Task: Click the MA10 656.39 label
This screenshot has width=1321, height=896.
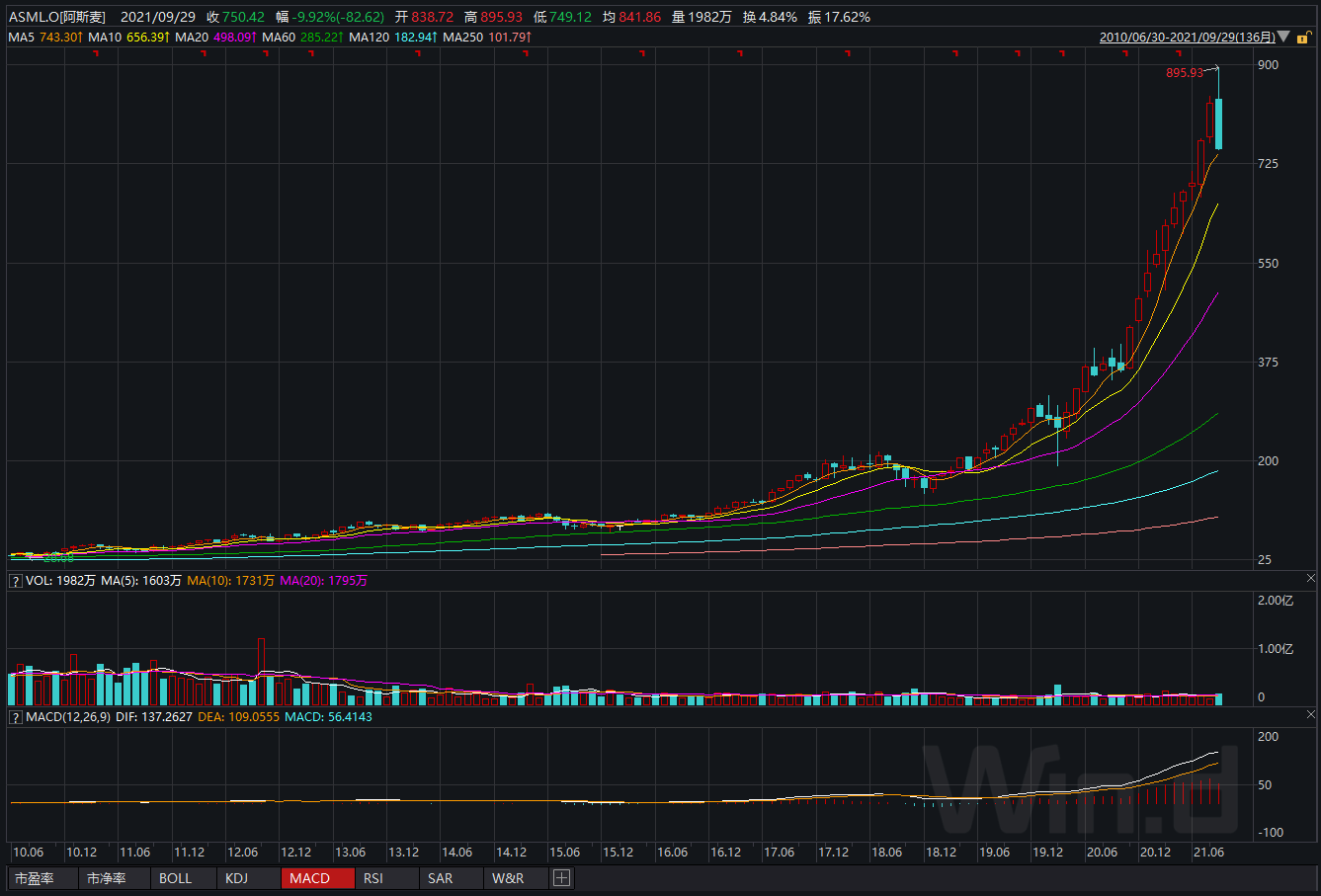Action: point(128,37)
